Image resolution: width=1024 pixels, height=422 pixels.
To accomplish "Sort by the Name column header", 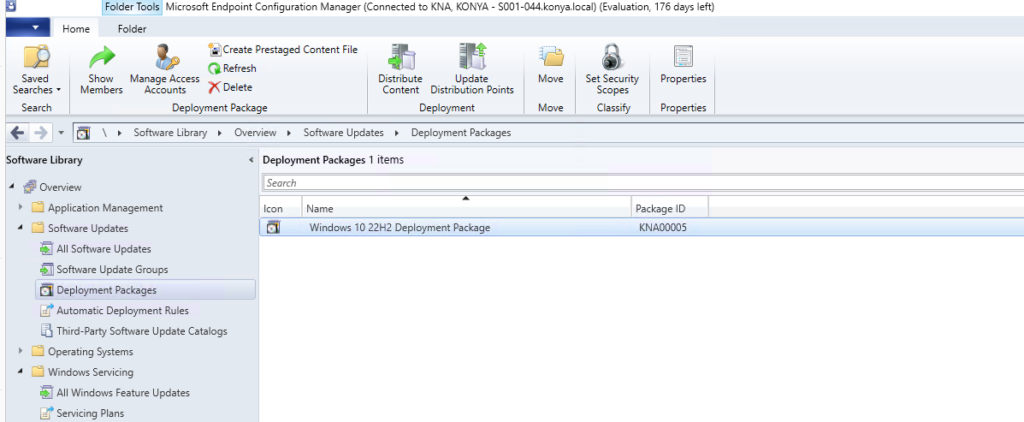I will click(x=466, y=208).
